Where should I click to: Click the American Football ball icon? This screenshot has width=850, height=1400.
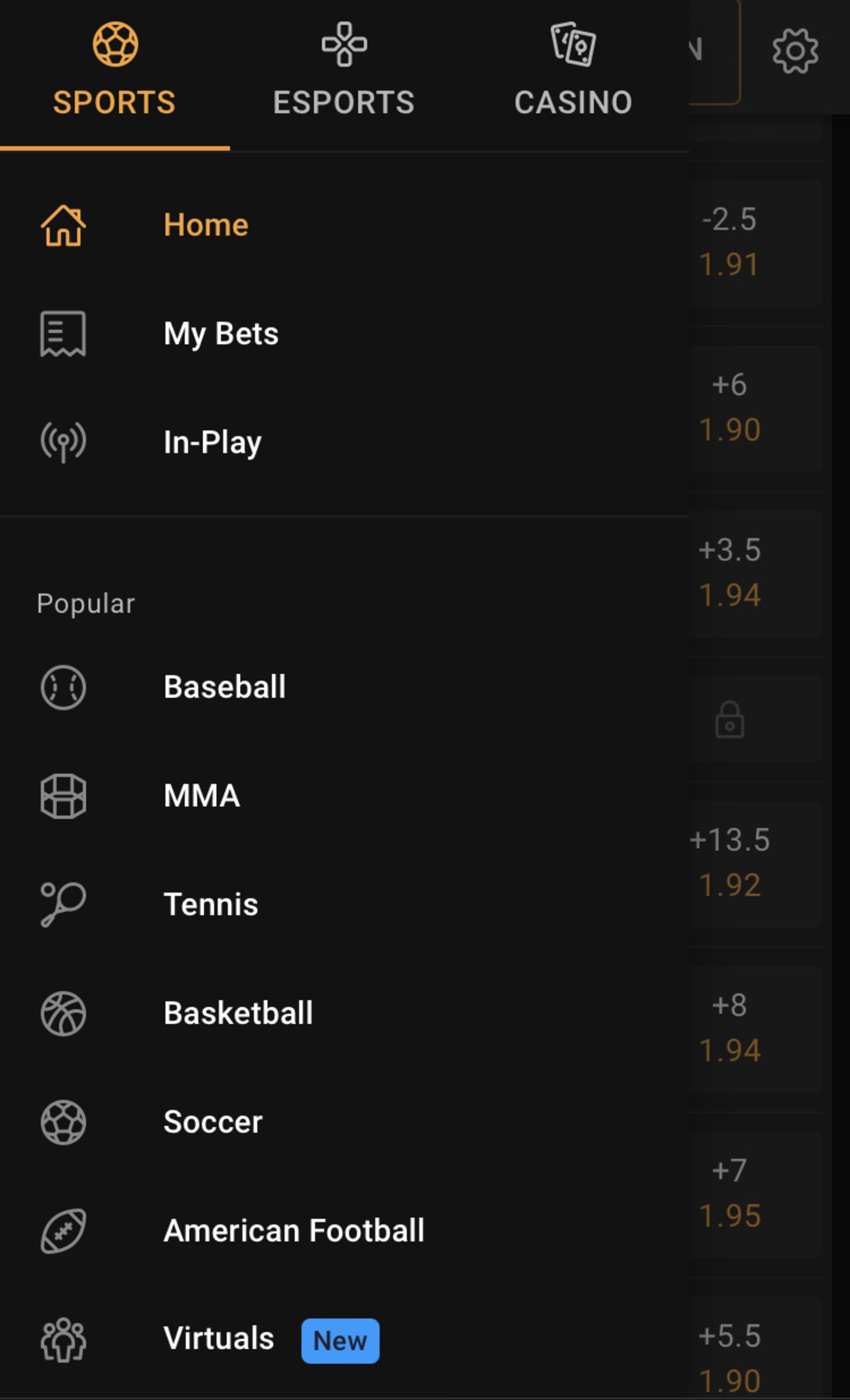[63, 1231]
